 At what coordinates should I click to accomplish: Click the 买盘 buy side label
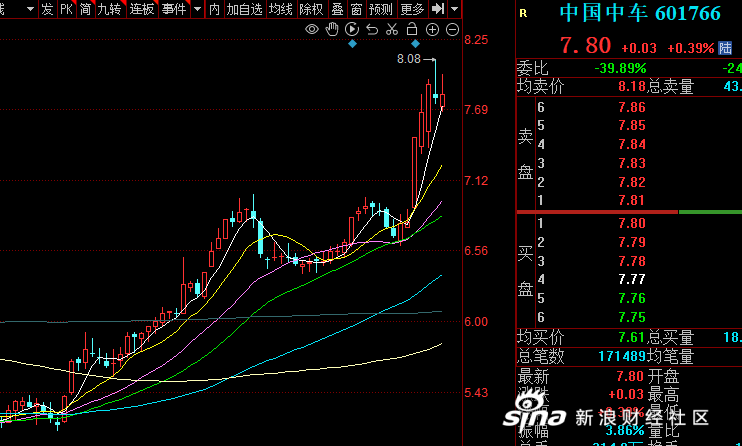click(525, 270)
